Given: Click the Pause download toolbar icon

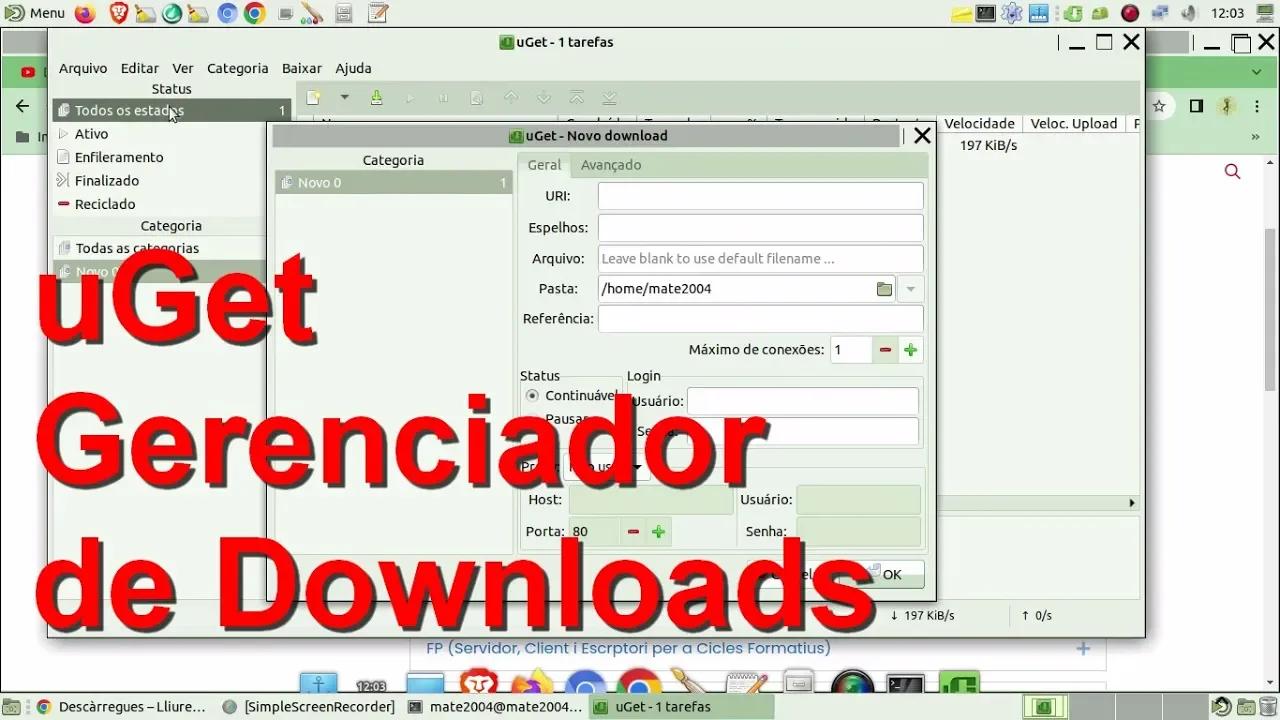Looking at the screenshot, I should (x=443, y=97).
